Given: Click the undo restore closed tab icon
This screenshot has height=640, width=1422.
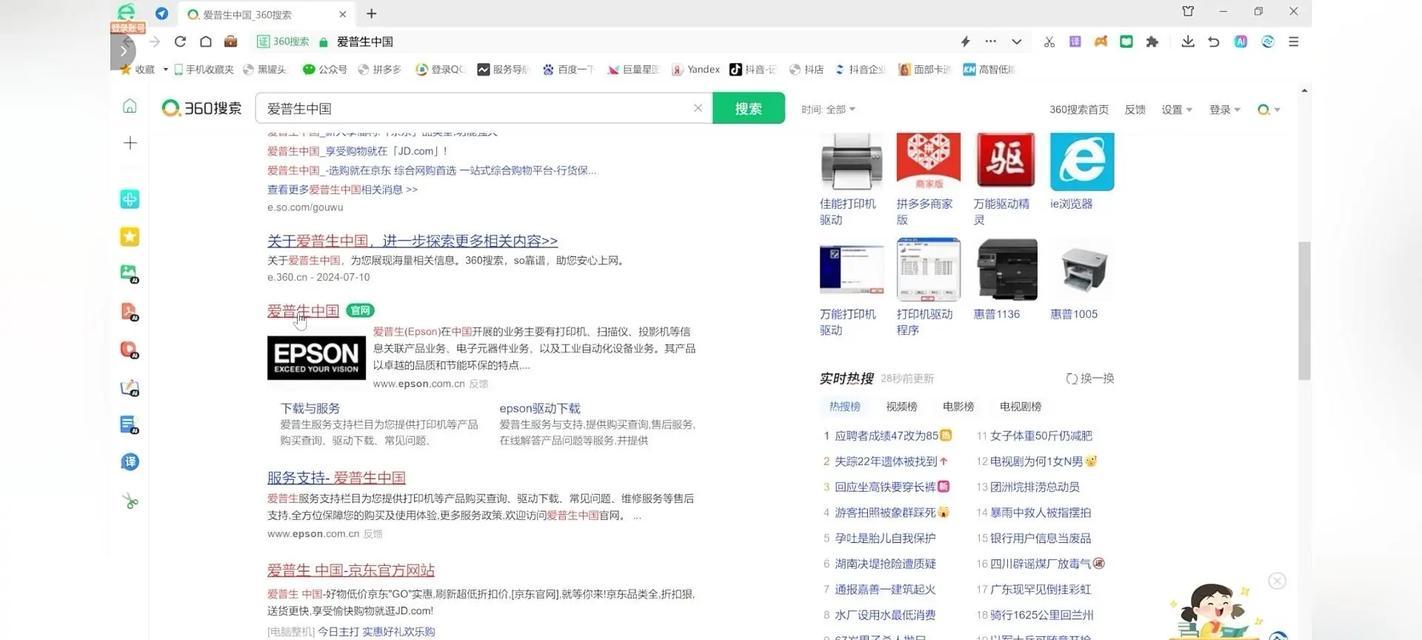Looking at the screenshot, I should [x=1213, y=41].
